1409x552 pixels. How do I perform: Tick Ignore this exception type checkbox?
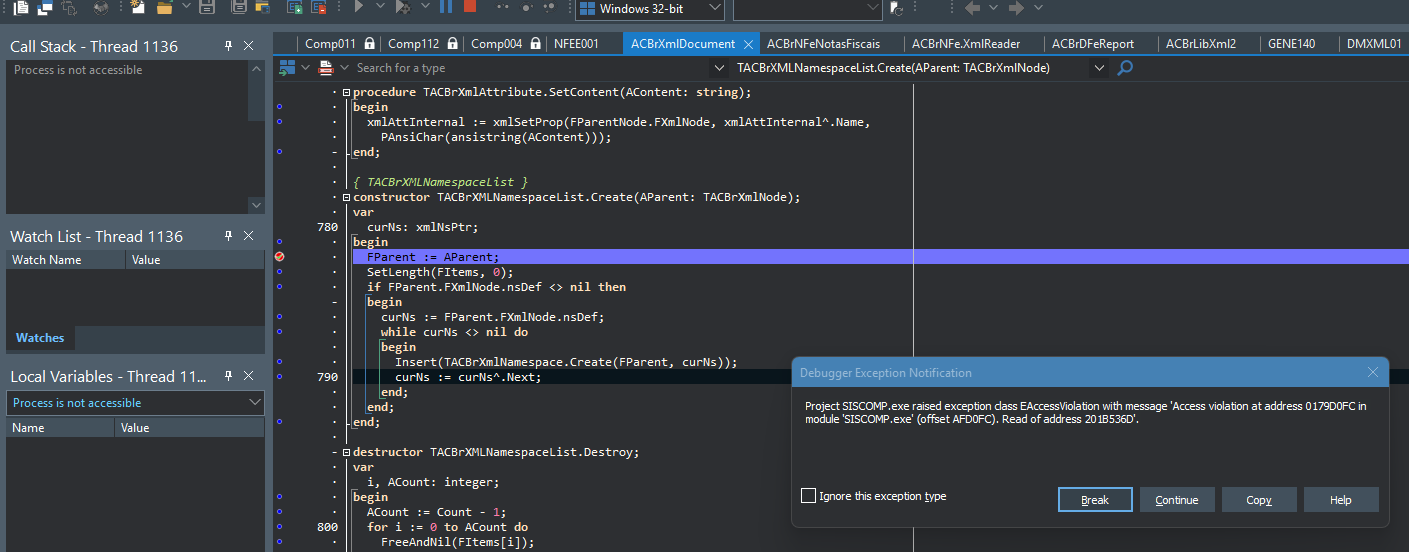(808, 496)
